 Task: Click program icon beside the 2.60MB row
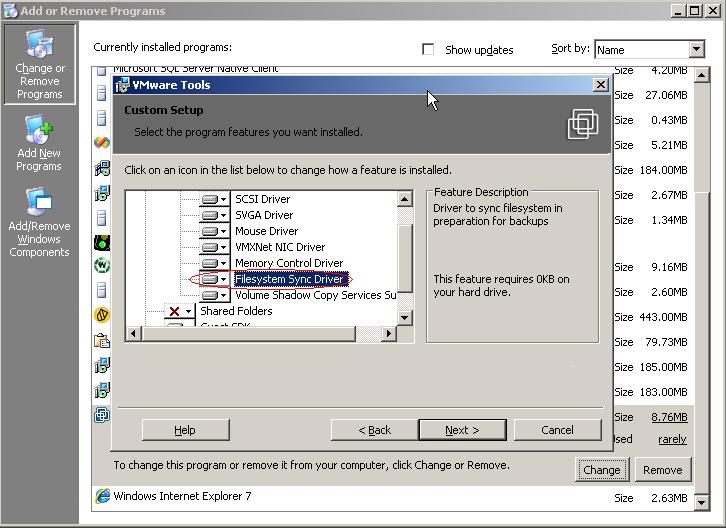(x=102, y=290)
